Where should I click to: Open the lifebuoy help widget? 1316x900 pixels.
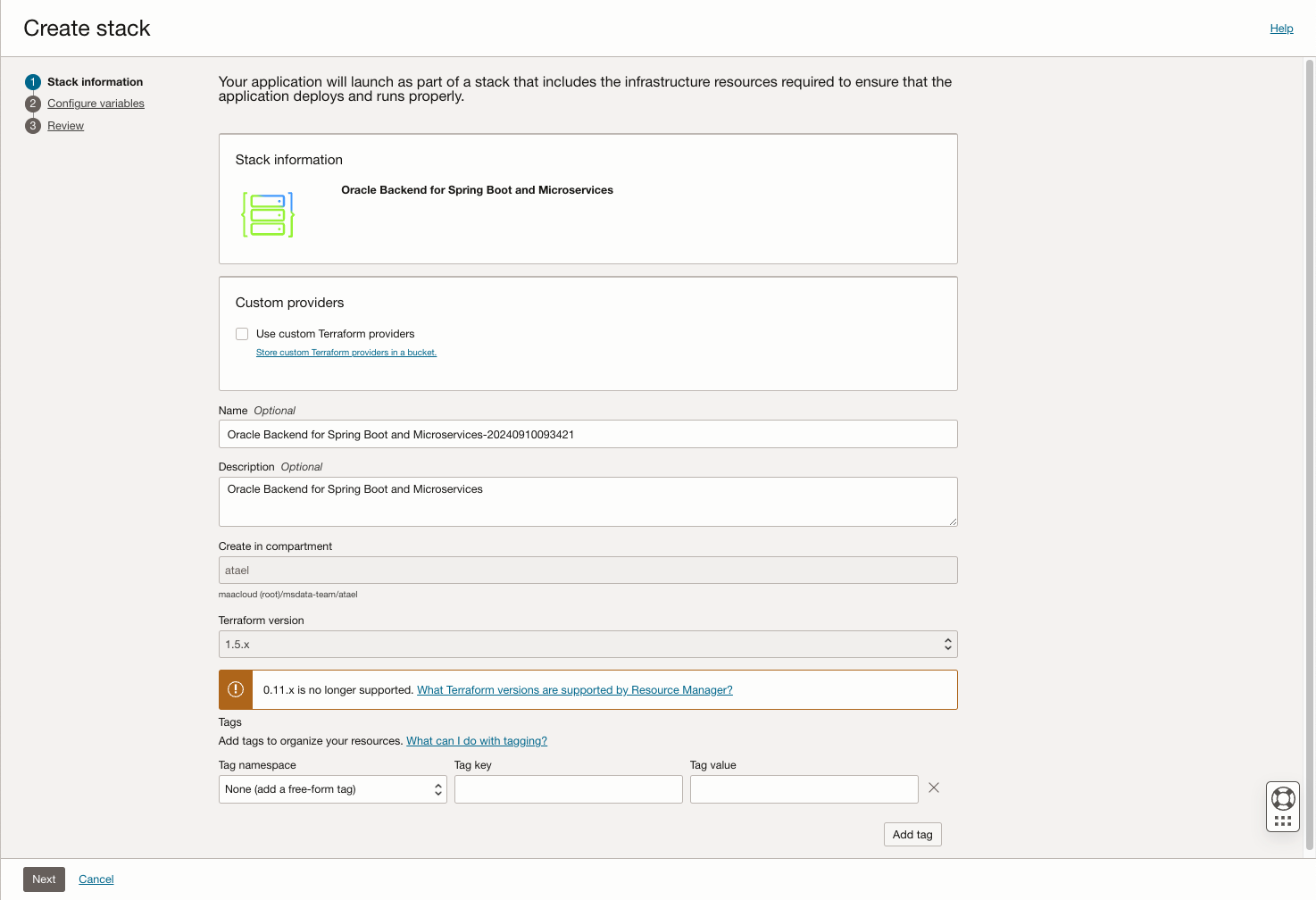coord(1283,797)
